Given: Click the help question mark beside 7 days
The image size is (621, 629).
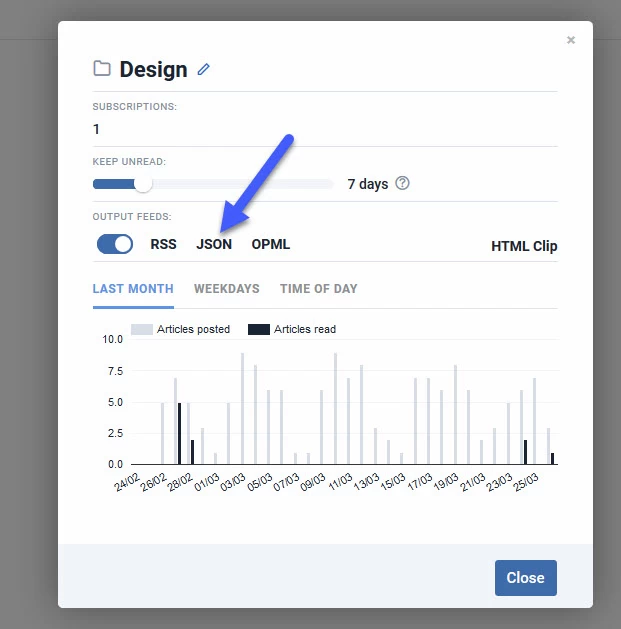Looking at the screenshot, I should (402, 183).
